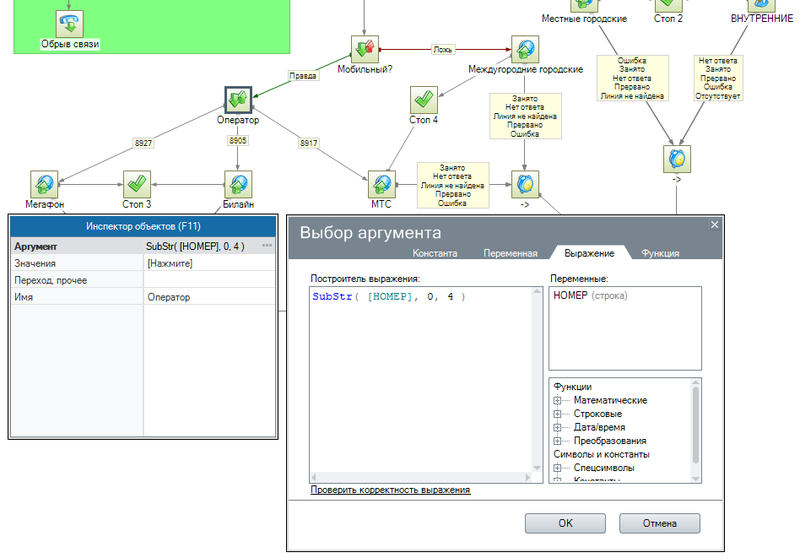Viewport: 800px width, 558px height.
Task: Switch to the Переменная tab
Action: [510, 253]
